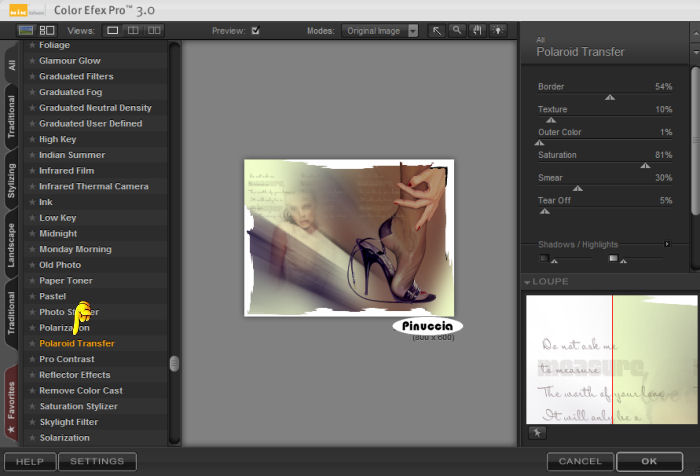Click the lightbulb background color icon

coord(498,31)
